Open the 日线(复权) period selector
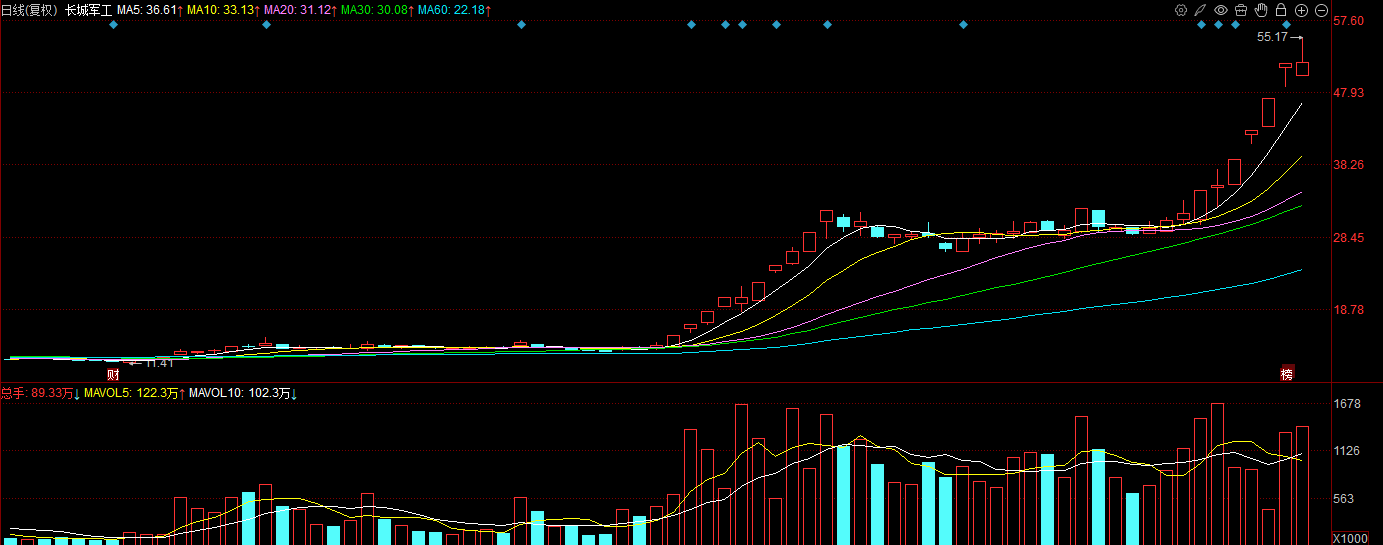Image resolution: width=1383 pixels, height=545 pixels. pos(29,10)
